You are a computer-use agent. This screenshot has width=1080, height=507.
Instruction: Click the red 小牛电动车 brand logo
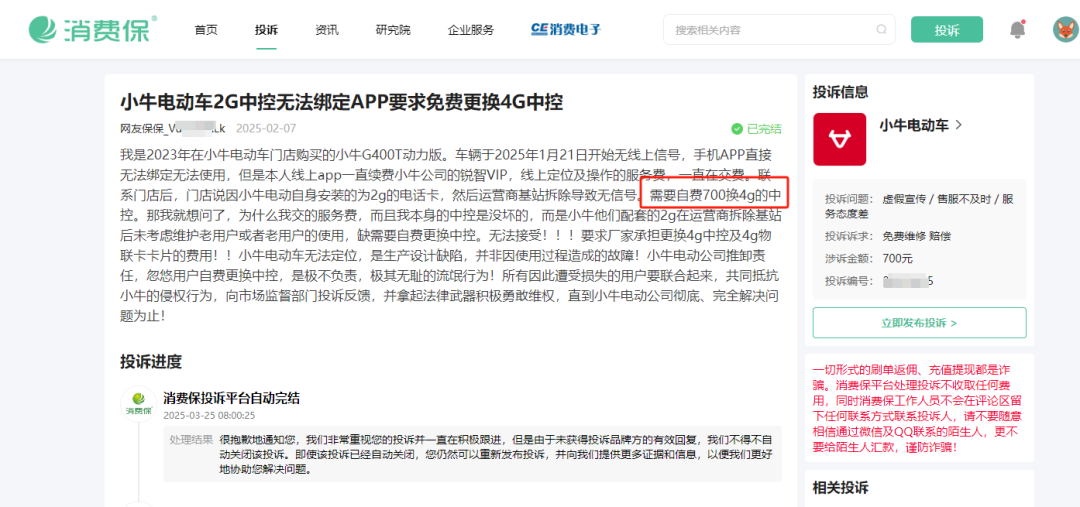point(840,139)
